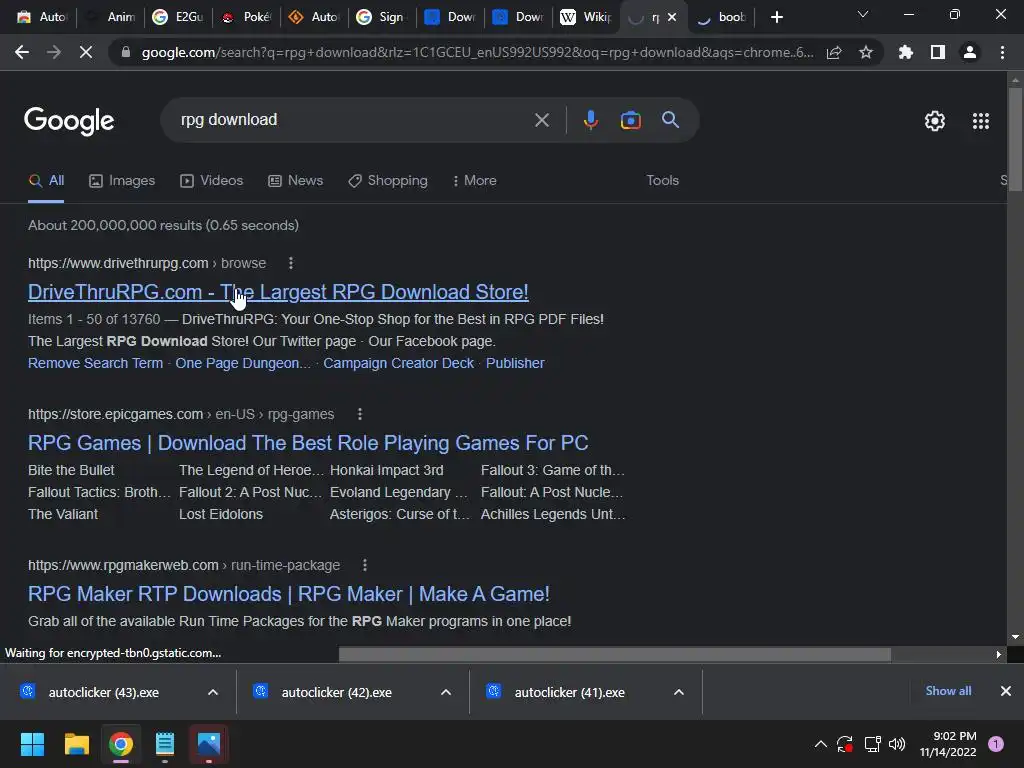The image size is (1024, 768).
Task: Open the Chrome profile menu
Action: [x=970, y=52]
